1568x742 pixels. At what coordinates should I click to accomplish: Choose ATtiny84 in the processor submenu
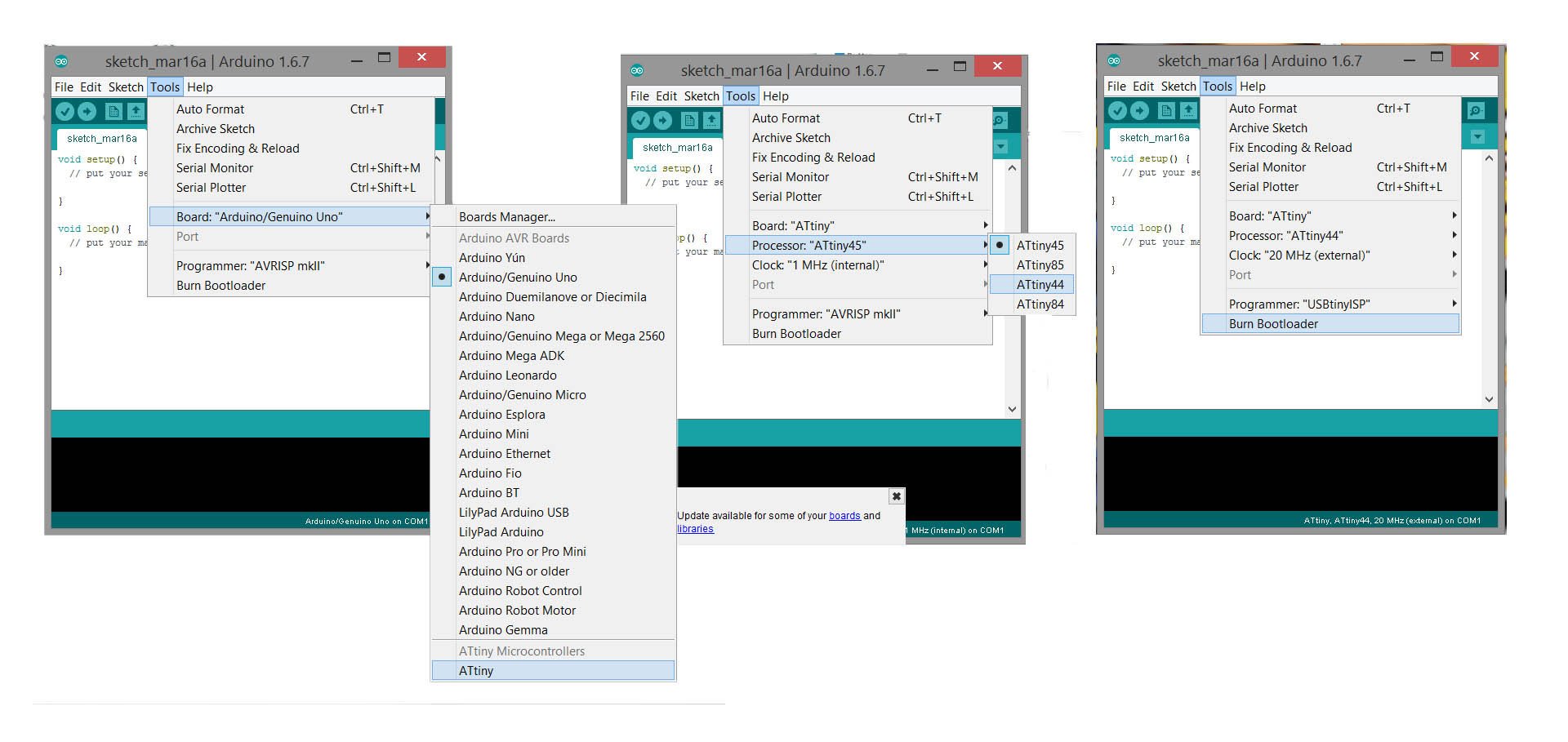[1032, 304]
